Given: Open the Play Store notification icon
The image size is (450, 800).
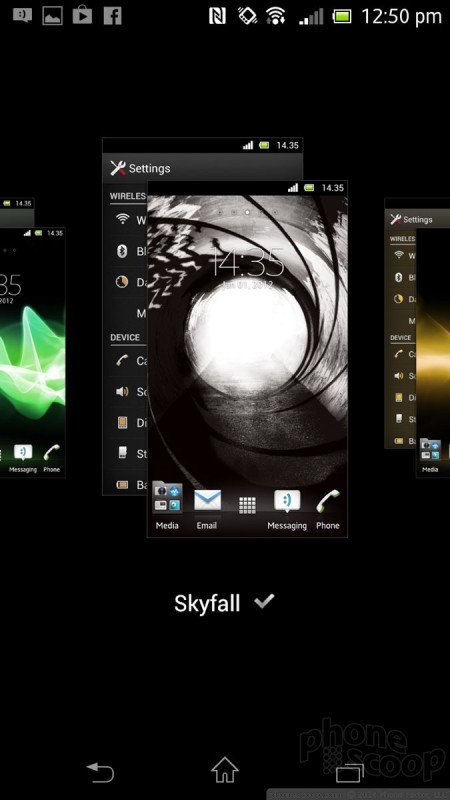Looking at the screenshot, I should tap(82, 16).
